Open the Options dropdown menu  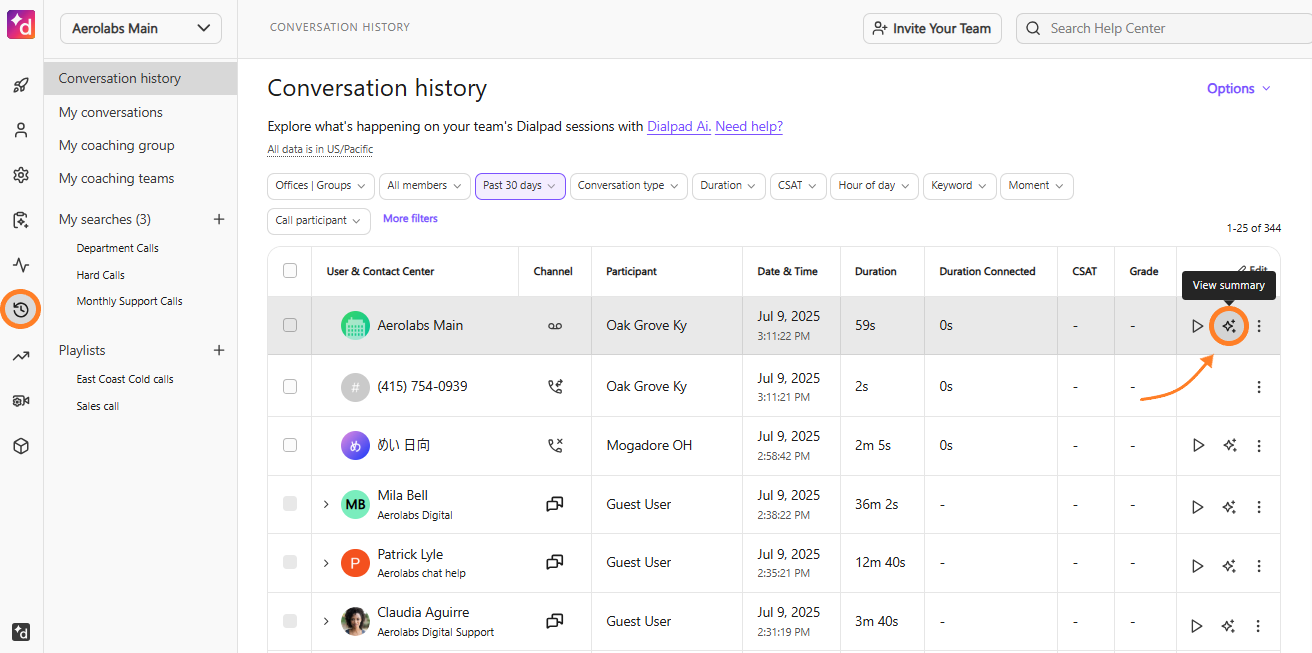[1239, 89]
